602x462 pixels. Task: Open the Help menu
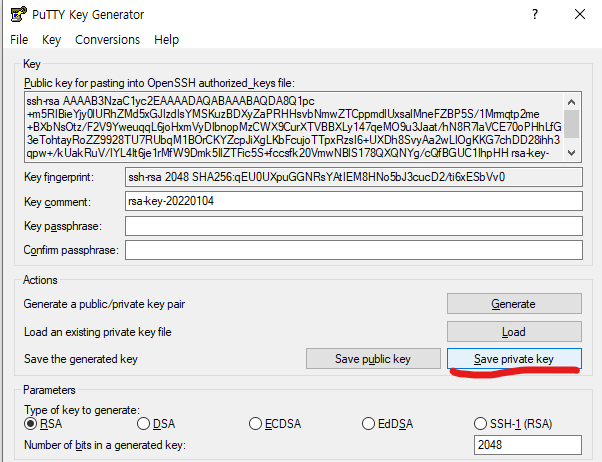point(166,40)
